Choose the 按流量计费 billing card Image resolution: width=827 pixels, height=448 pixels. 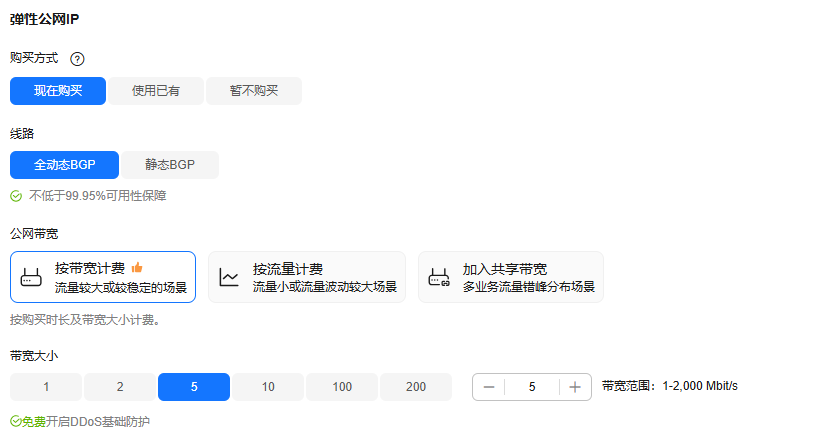pyautogui.click(x=307, y=277)
